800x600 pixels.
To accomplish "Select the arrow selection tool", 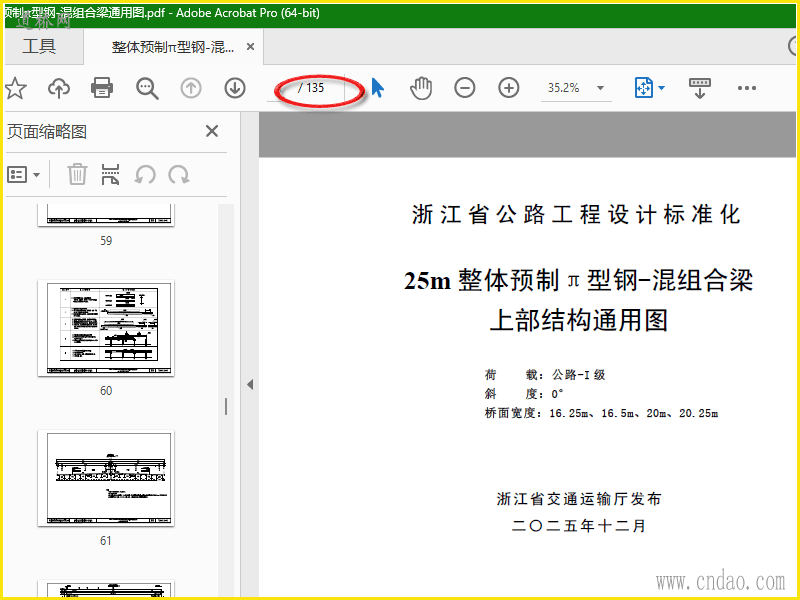I will 377,88.
